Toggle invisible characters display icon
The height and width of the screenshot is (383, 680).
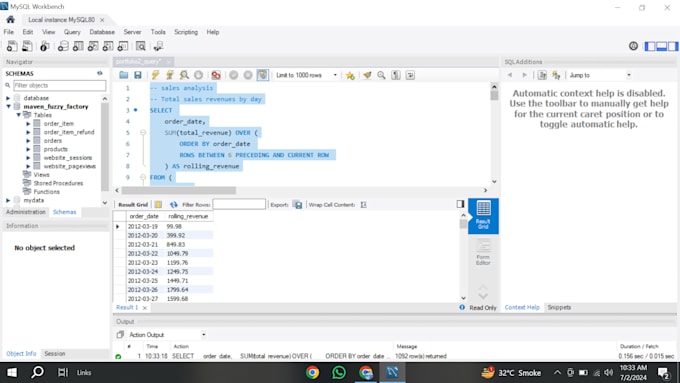tap(396, 75)
